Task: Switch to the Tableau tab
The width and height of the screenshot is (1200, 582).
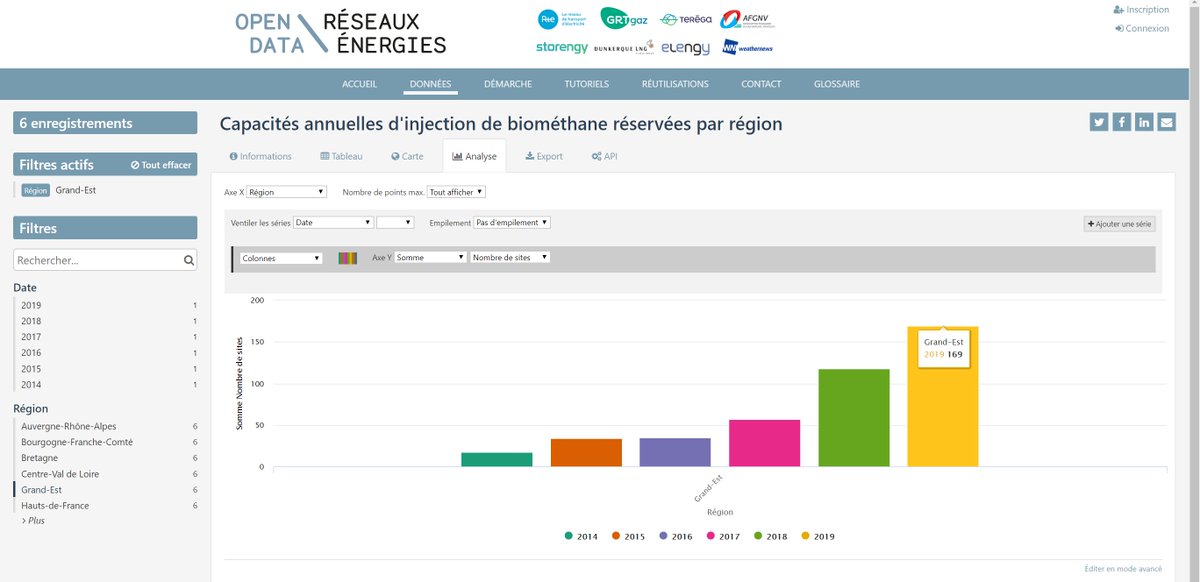Action: (x=341, y=157)
